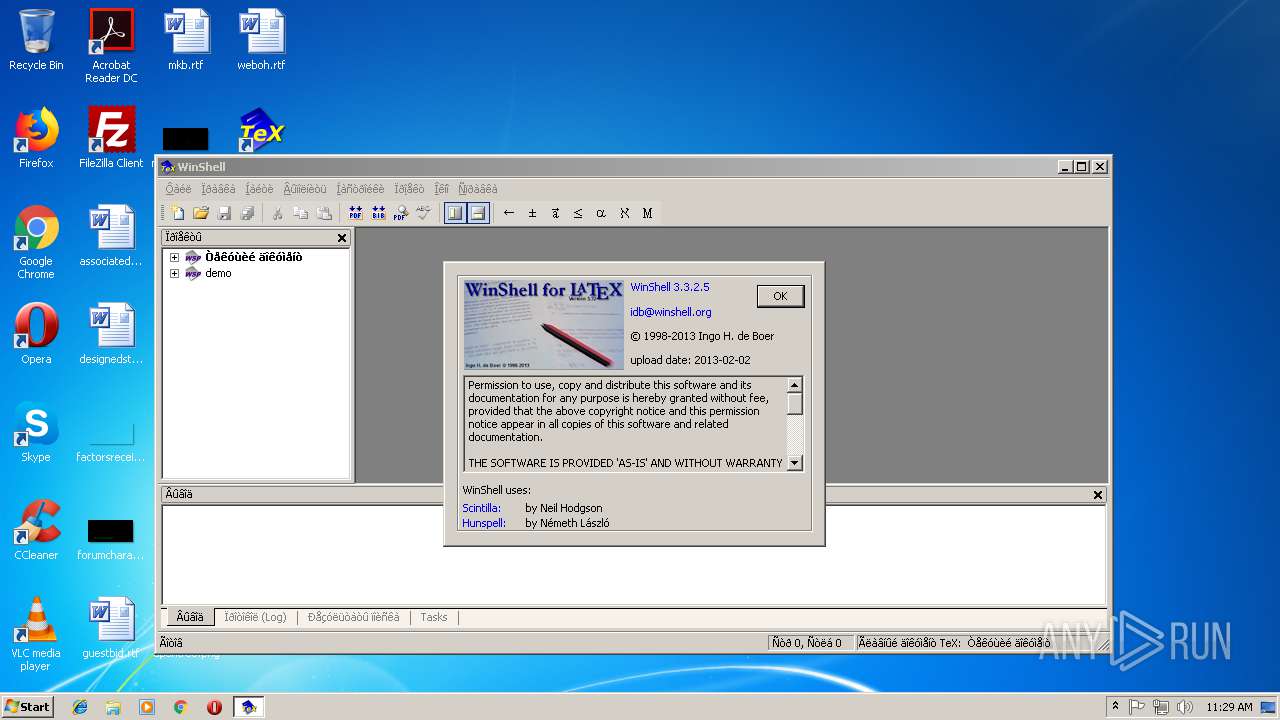
Task: Toggle the project side pane button
Action: [455, 213]
